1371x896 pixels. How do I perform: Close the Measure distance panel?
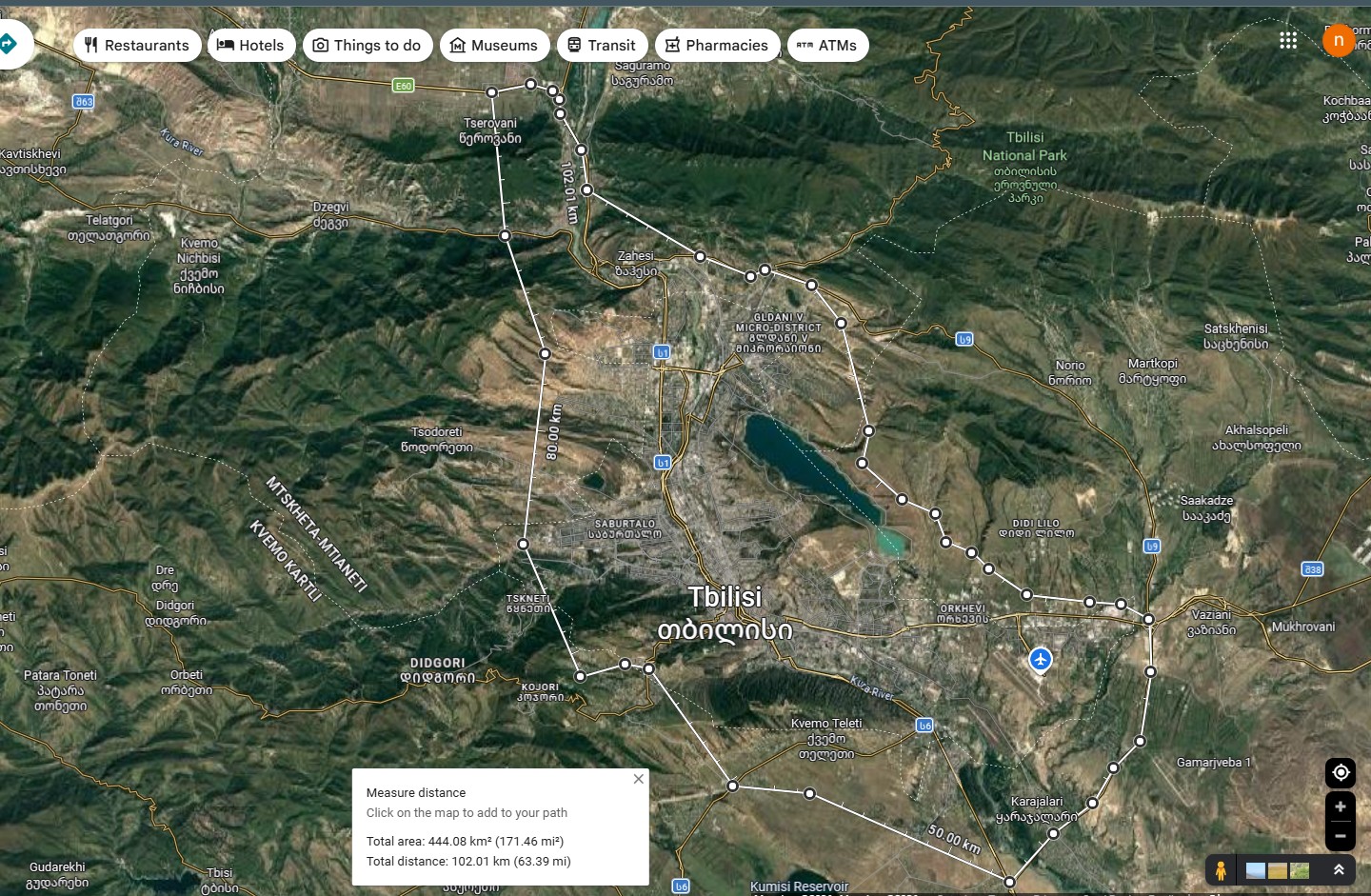[639, 779]
